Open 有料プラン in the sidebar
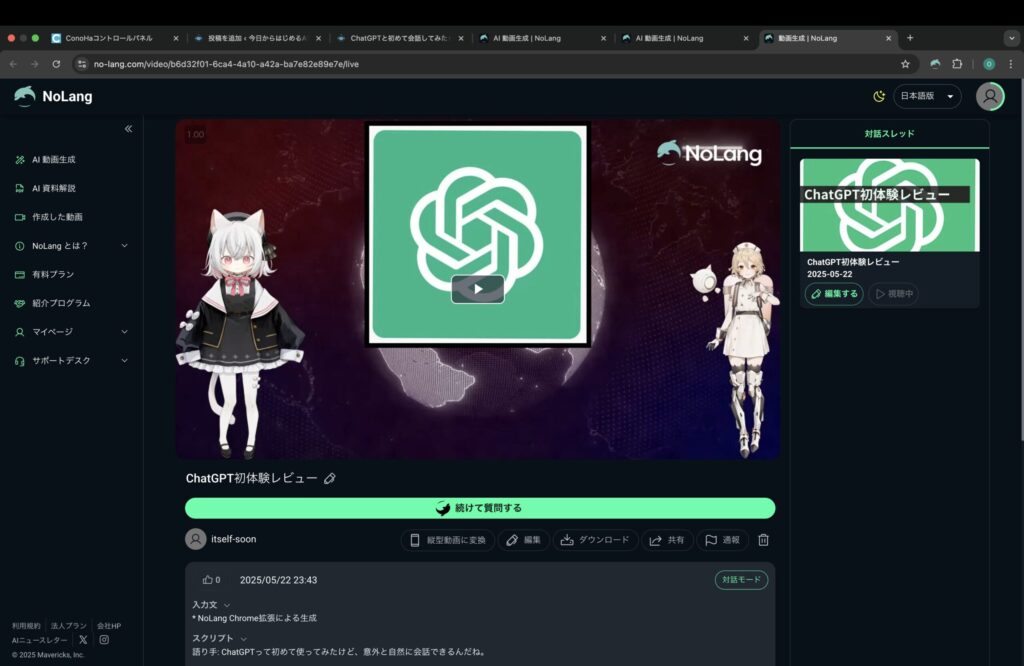The image size is (1024, 666). (53, 274)
